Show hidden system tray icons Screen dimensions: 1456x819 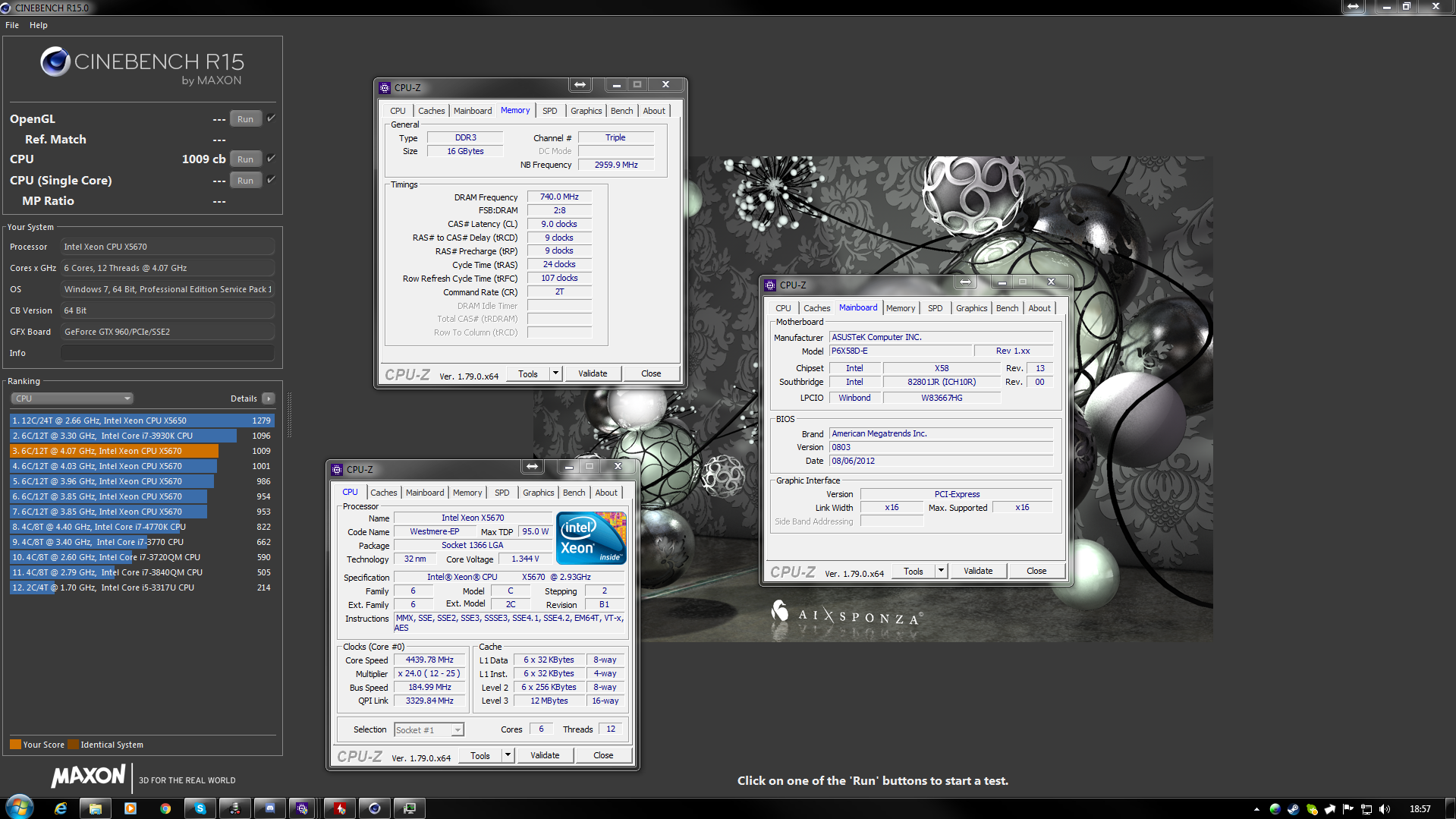1256,809
